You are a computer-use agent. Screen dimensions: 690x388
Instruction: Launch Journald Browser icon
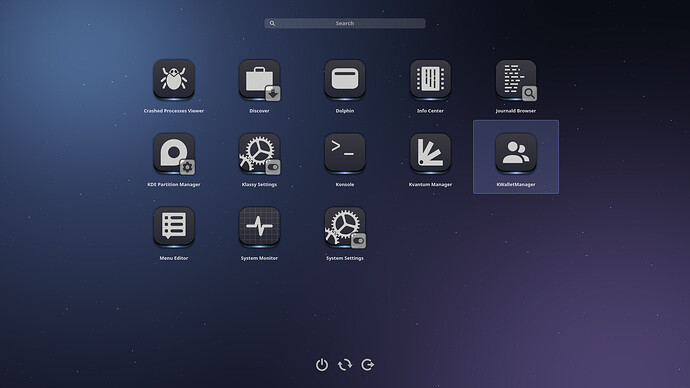pyautogui.click(x=516, y=80)
